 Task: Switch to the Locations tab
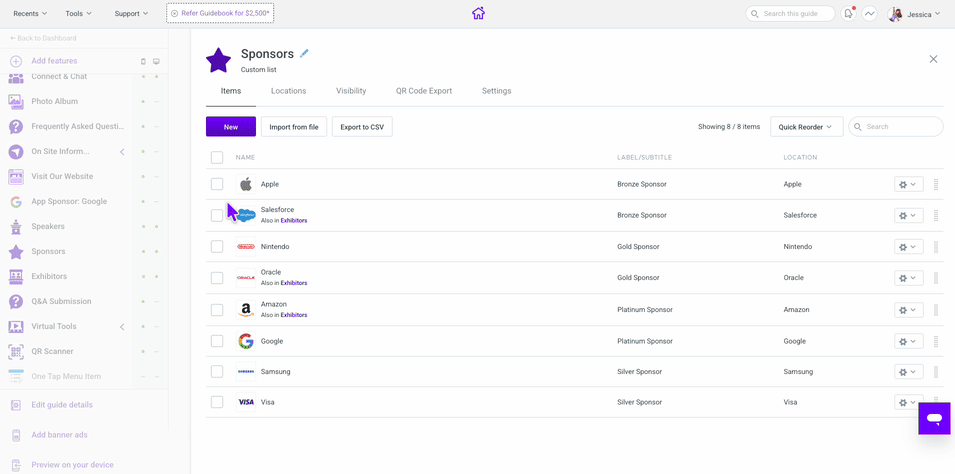pos(289,91)
